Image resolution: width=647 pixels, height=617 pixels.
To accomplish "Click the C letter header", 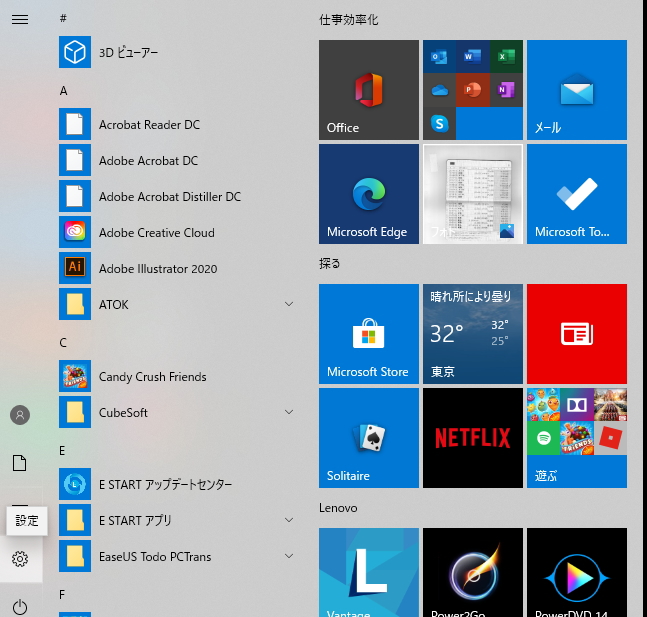I will (x=63, y=343).
